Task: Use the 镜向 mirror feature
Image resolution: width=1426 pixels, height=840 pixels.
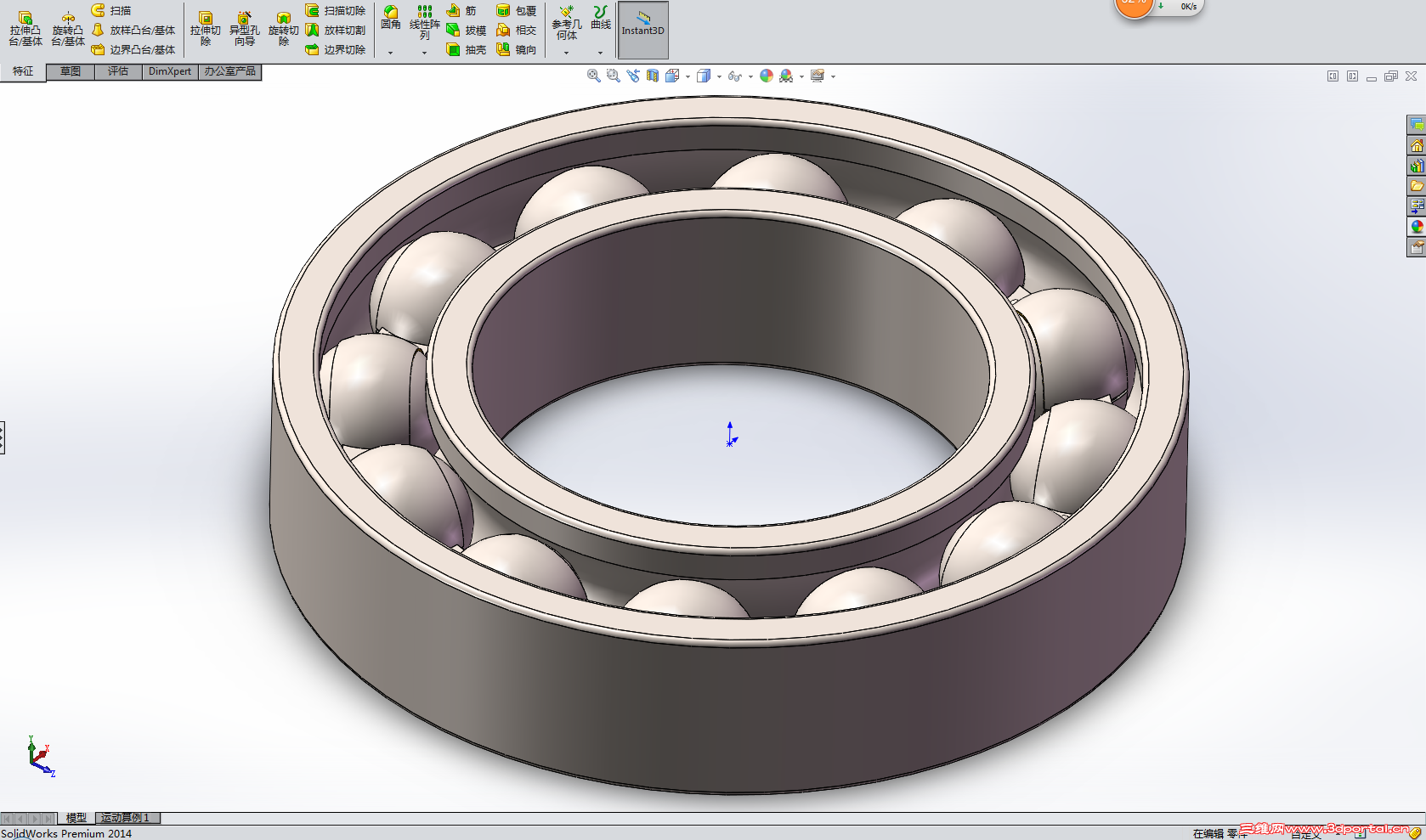Action: pyautogui.click(x=517, y=49)
